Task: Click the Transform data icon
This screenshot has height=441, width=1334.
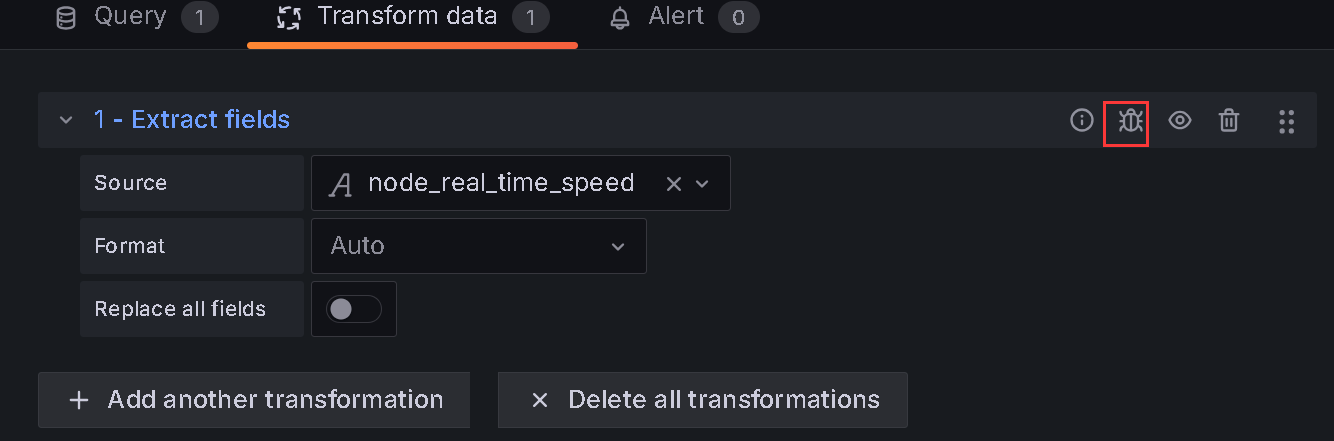Action: (x=290, y=17)
